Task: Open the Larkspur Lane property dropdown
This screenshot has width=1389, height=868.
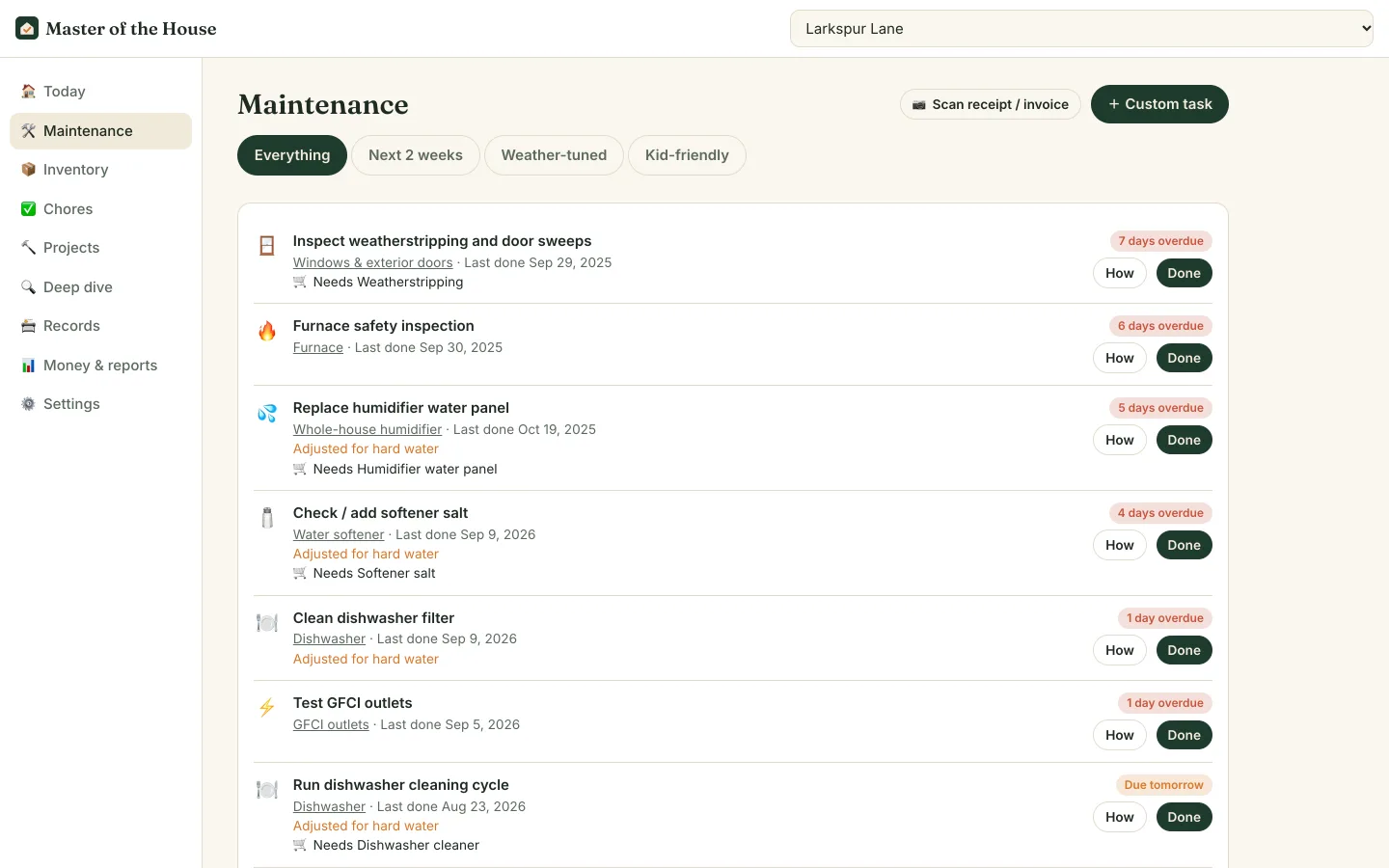Action: click(x=1081, y=29)
